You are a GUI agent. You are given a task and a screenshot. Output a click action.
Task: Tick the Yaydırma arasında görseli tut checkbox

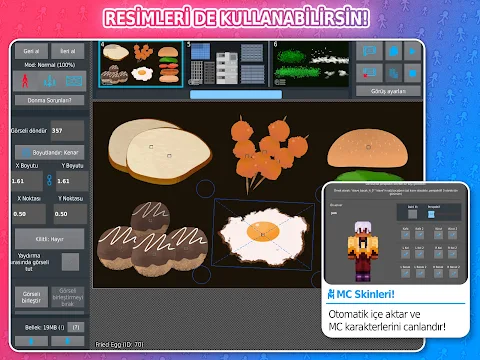pyautogui.click(x=70, y=262)
